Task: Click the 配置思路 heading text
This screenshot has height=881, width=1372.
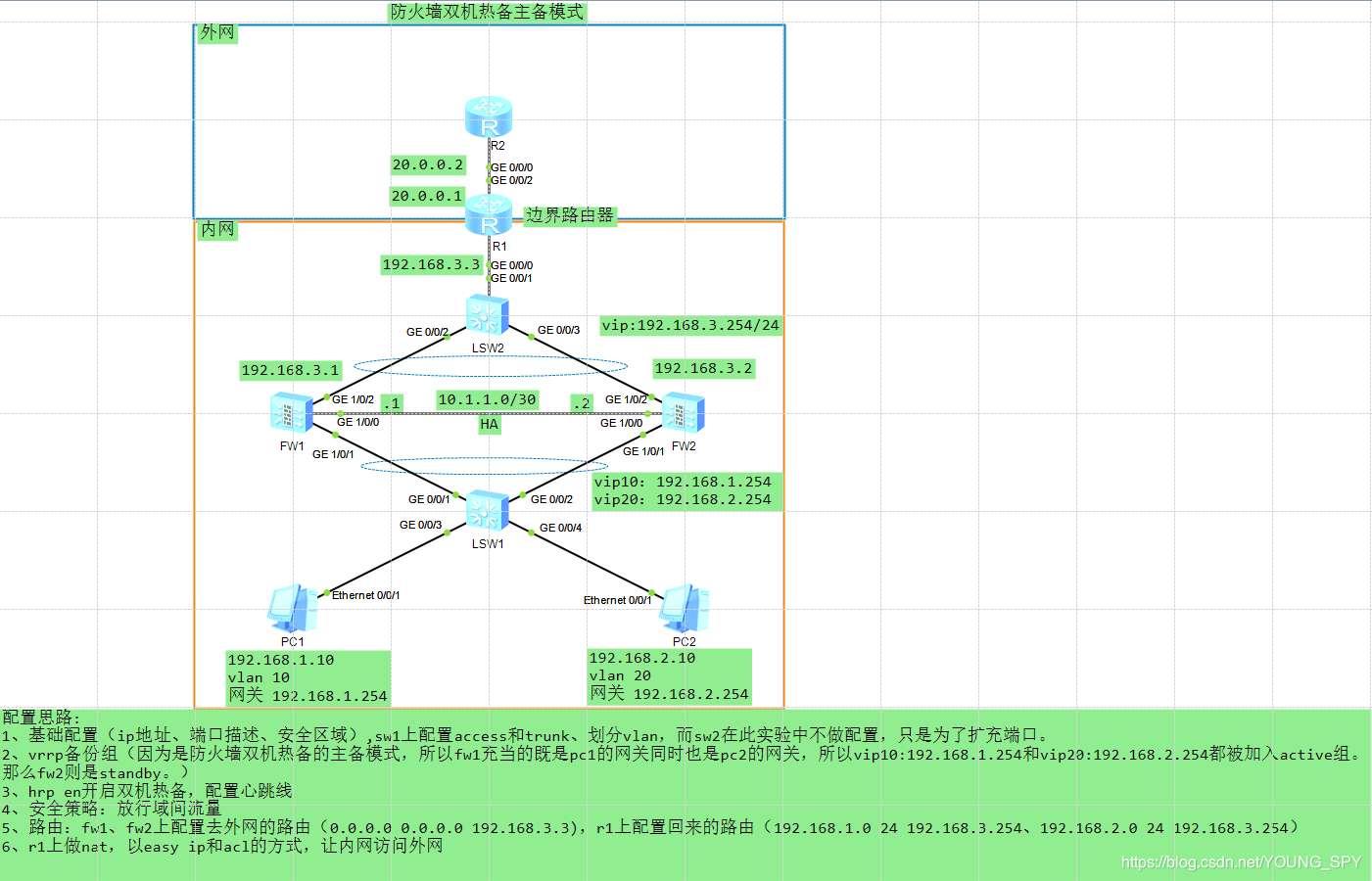Action: point(41,717)
